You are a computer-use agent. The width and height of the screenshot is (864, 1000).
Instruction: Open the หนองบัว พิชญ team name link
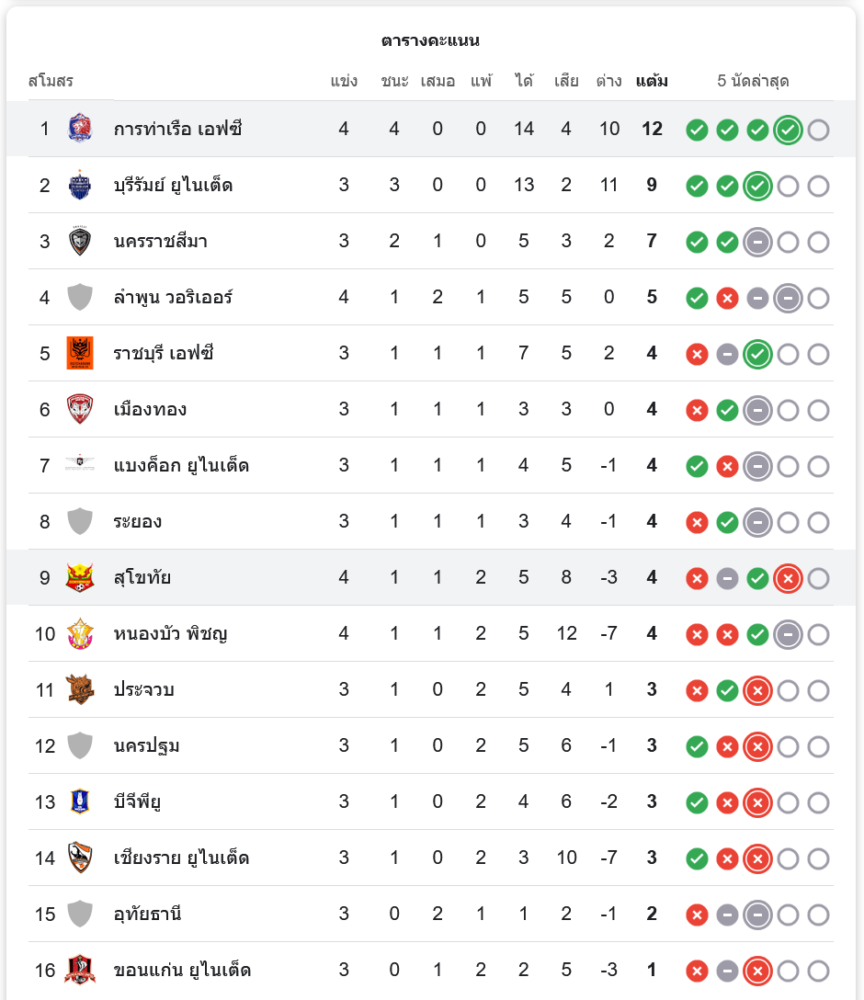coord(170,634)
